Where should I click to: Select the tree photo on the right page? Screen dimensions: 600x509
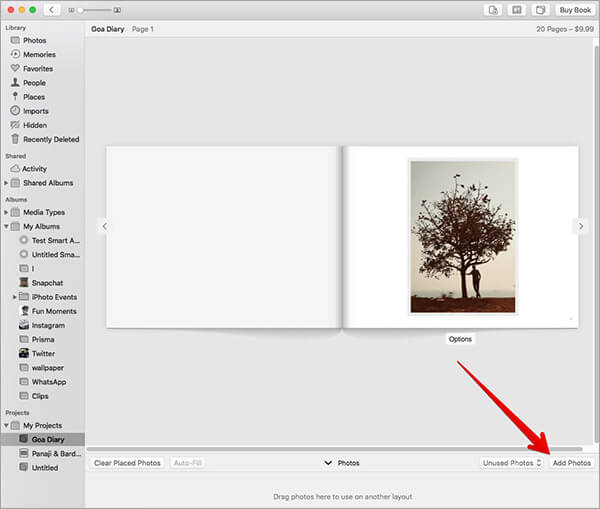click(463, 237)
